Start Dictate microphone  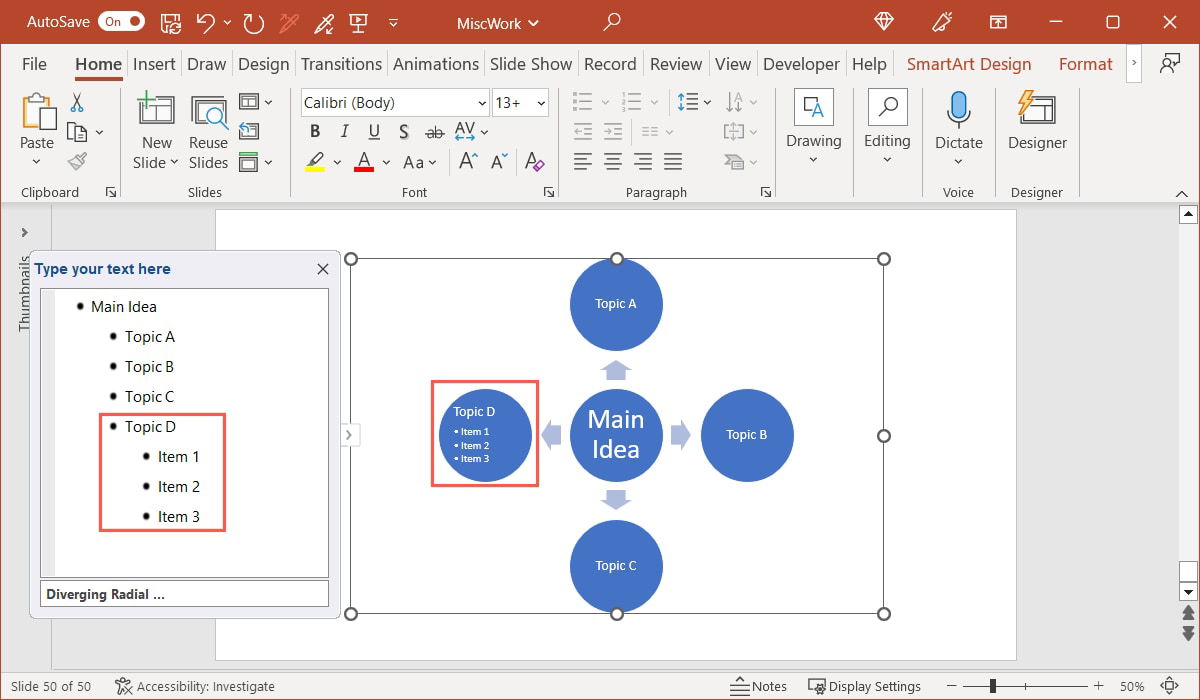coord(958,110)
